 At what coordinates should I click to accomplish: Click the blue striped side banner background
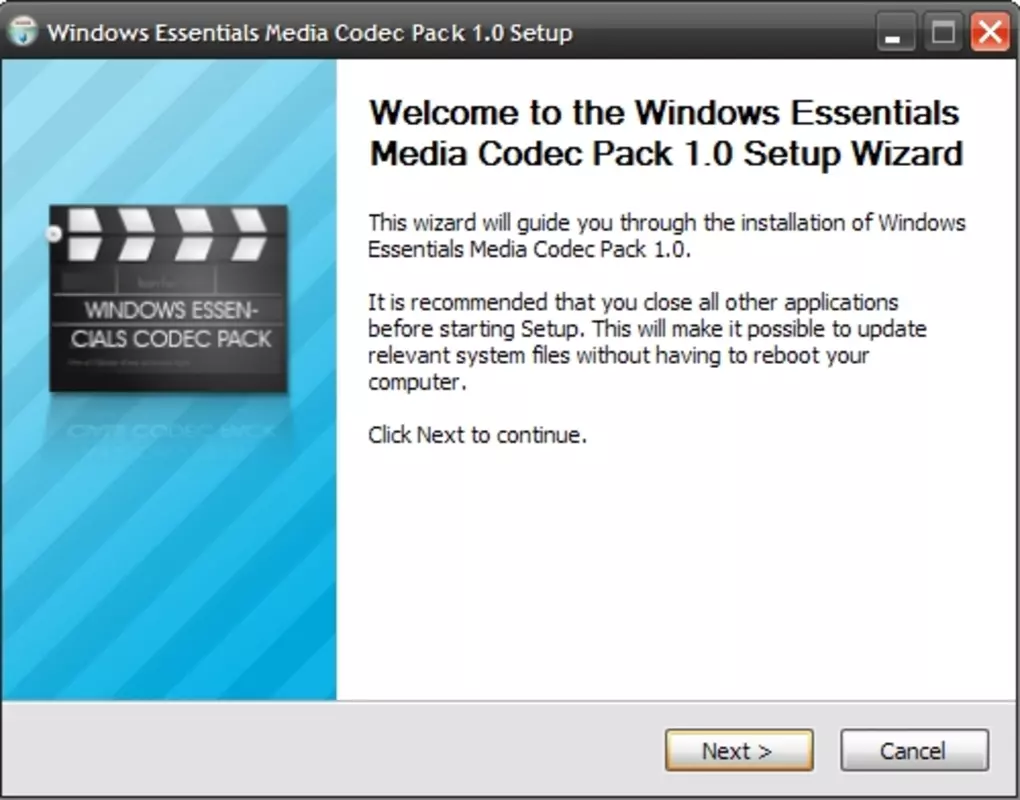click(x=169, y=572)
